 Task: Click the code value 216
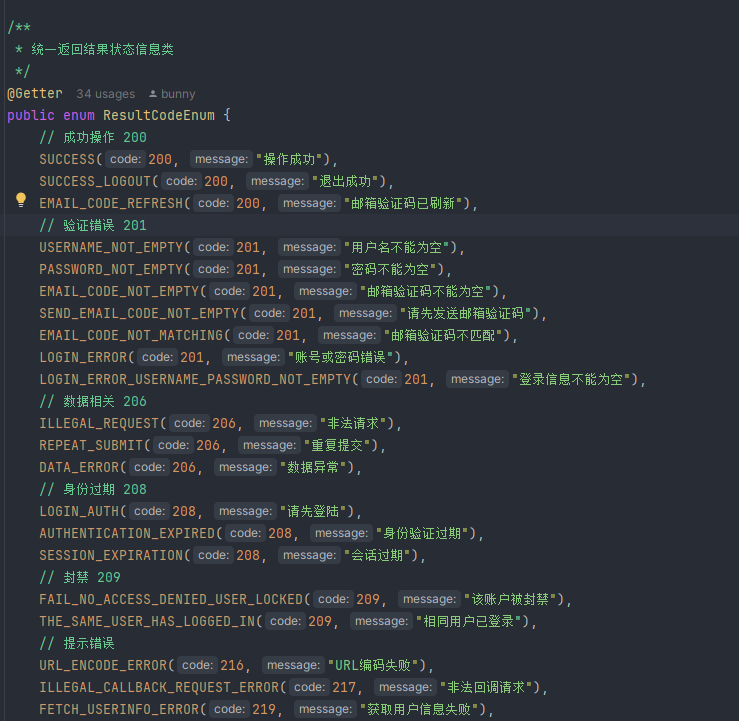[x=232, y=665]
